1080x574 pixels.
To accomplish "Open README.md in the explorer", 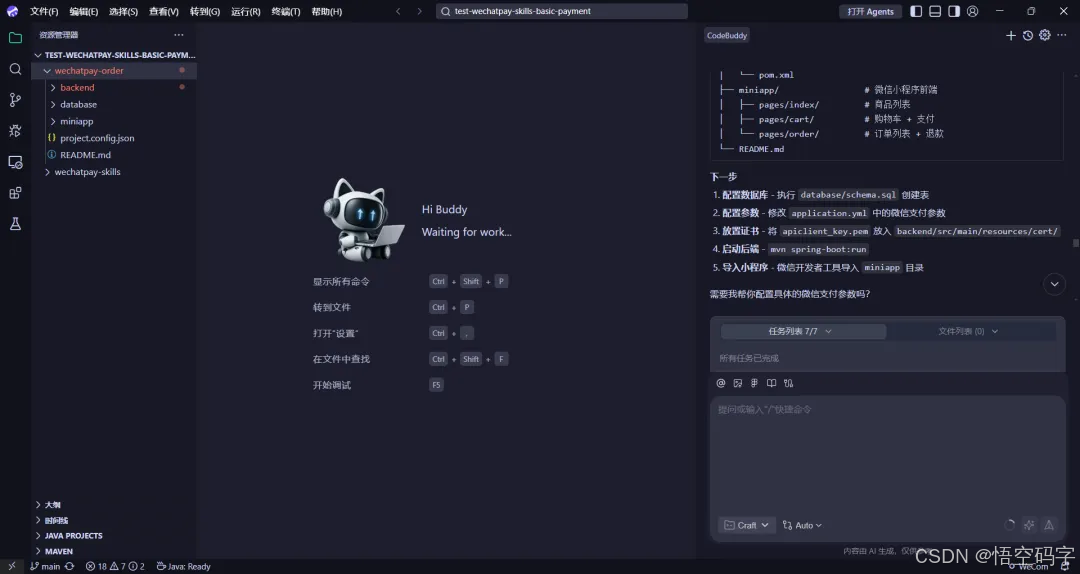I will tap(85, 155).
